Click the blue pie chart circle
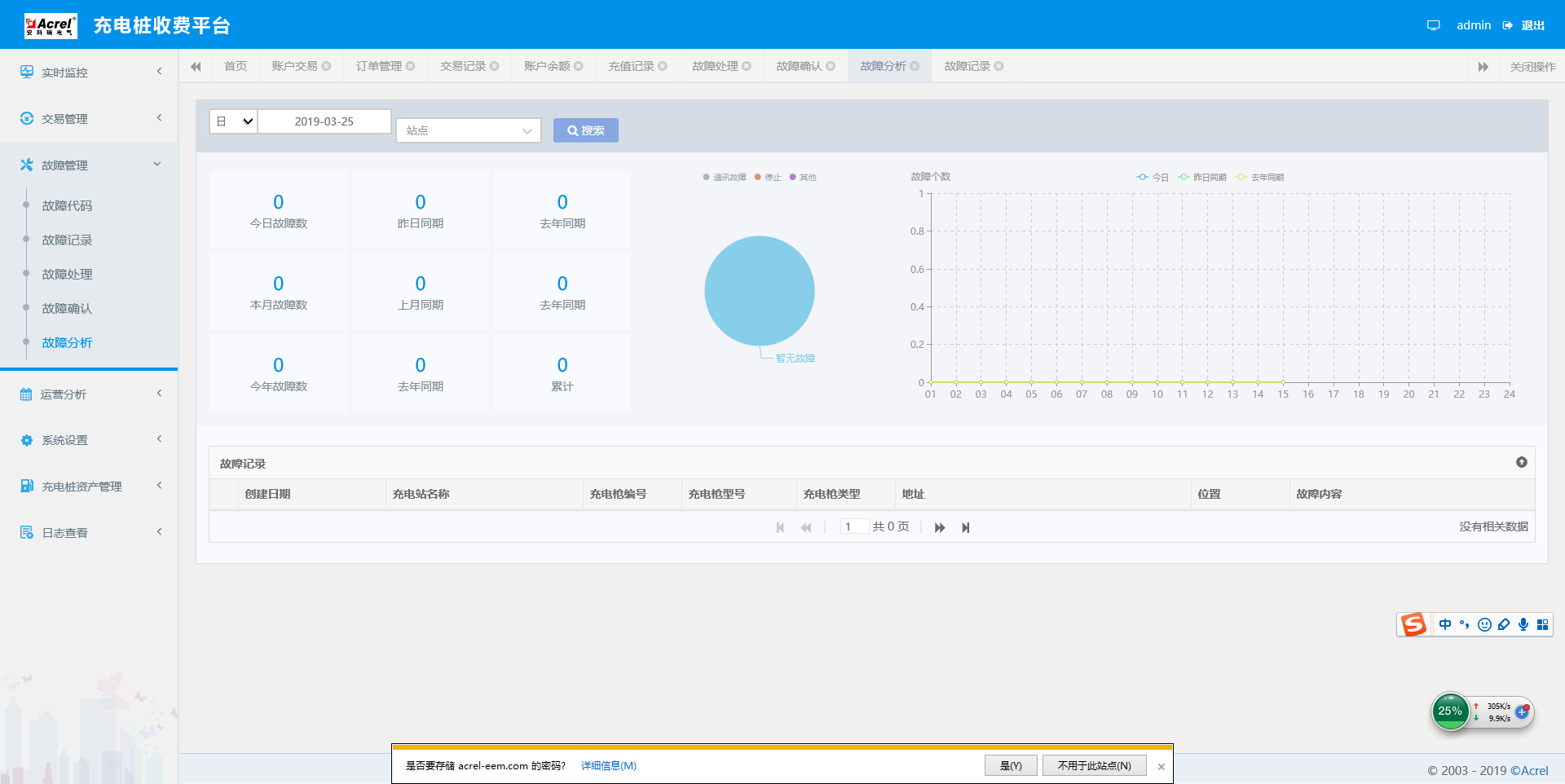This screenshot has width=1565, height=784. point(760,291)
